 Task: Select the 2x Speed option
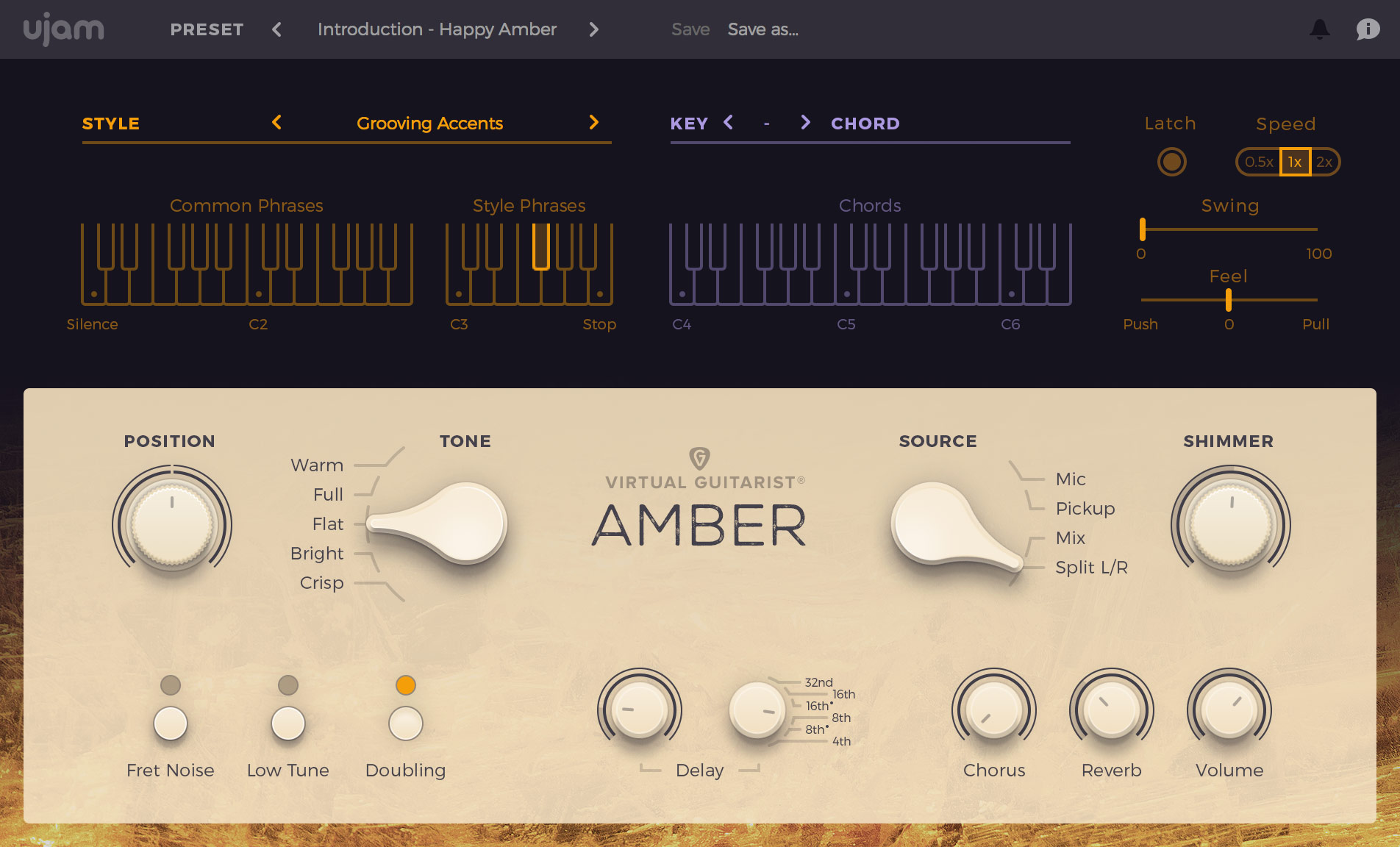(x=1324, y=162)
